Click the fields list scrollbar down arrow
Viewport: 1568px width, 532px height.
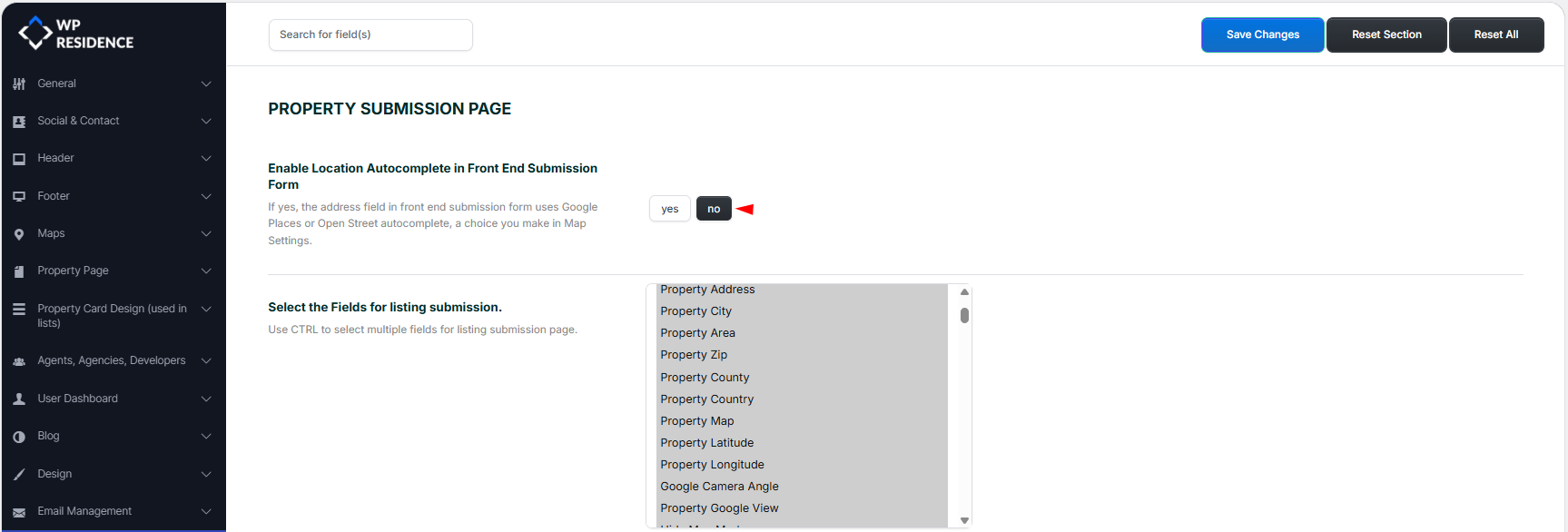964,520
